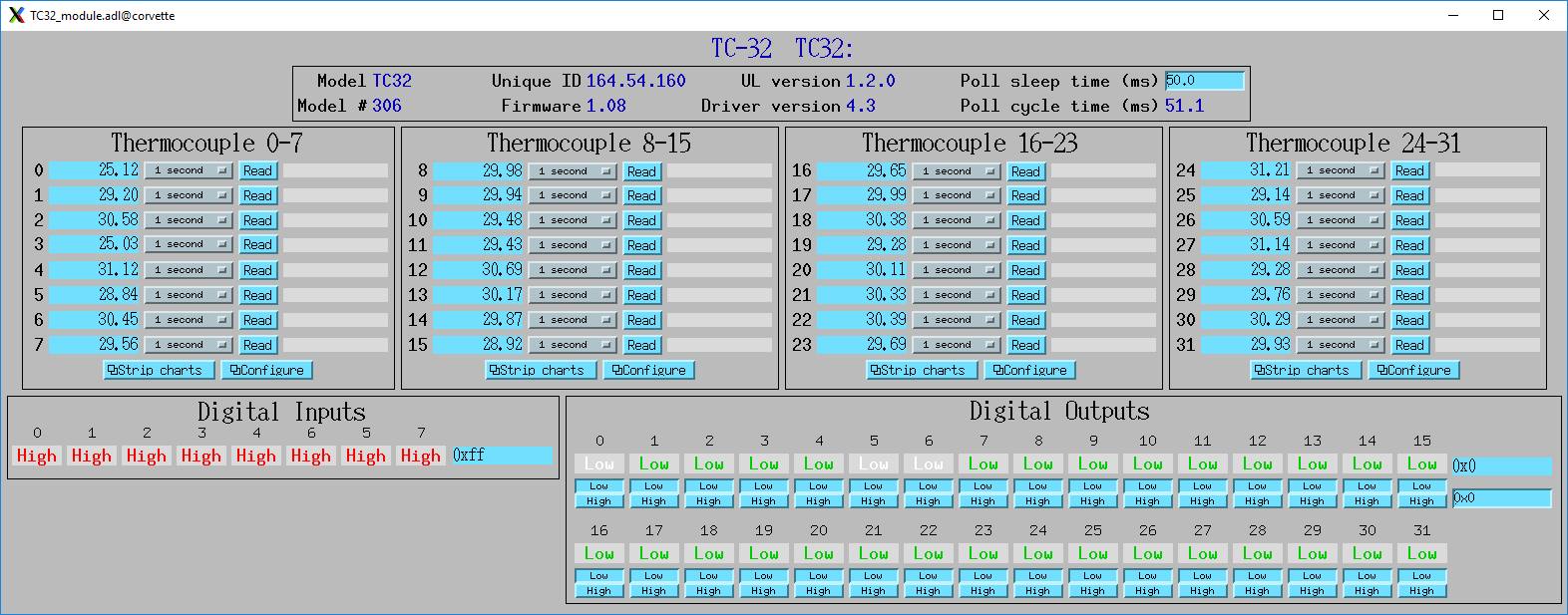1568x615 pixels.
Task: Open scan rate dropdown for thermocouple 22
Action: pyautogui.click(x=957, y=320)
